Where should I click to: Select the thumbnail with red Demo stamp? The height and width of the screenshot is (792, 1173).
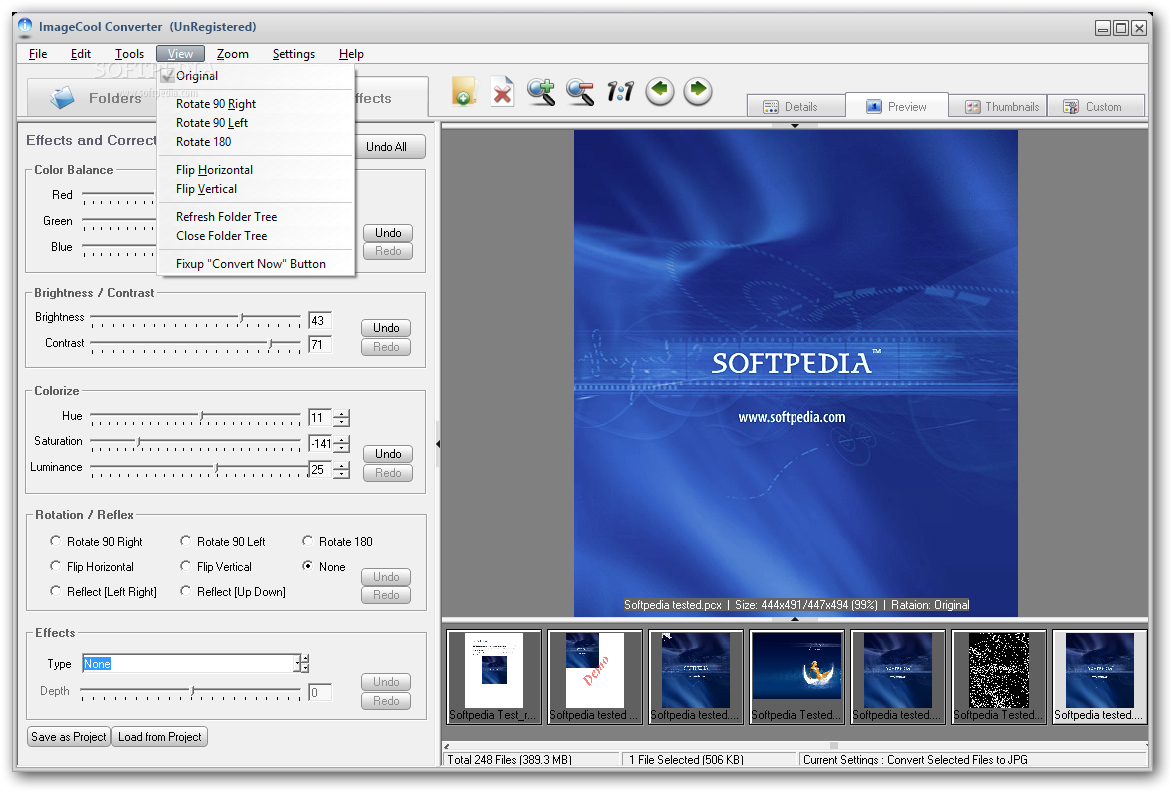tap(595, 677)
